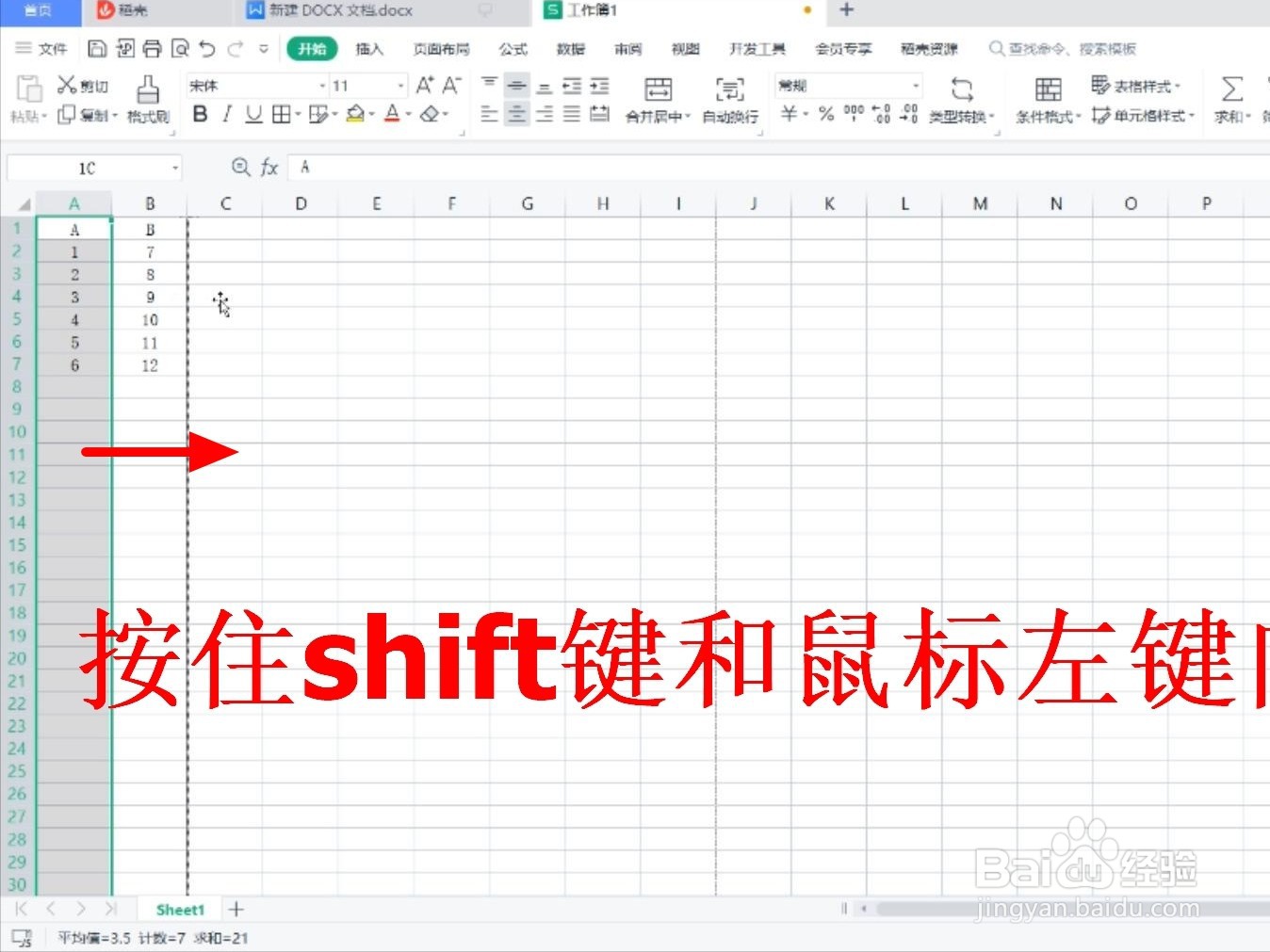
Task: Open the font size dropdown showing 11
Action: 401,86
